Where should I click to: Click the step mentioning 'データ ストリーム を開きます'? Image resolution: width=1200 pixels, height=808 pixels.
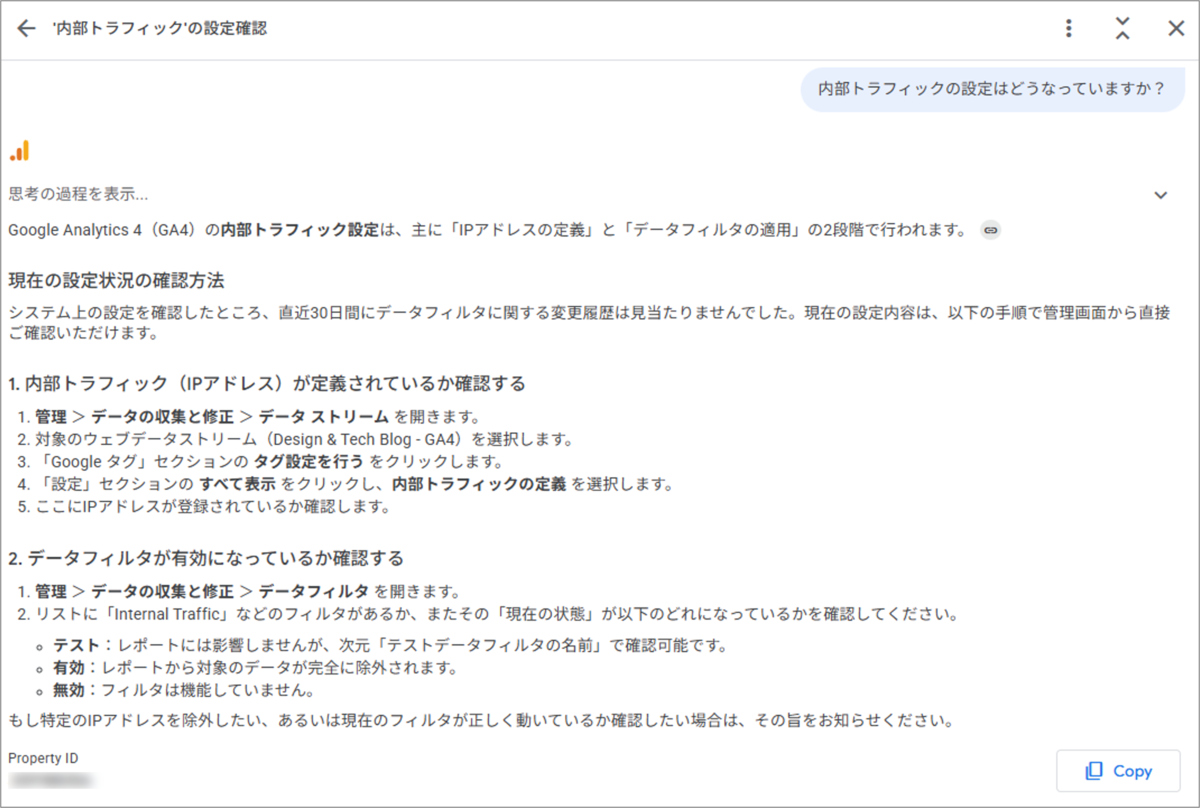tap(251, 417)
